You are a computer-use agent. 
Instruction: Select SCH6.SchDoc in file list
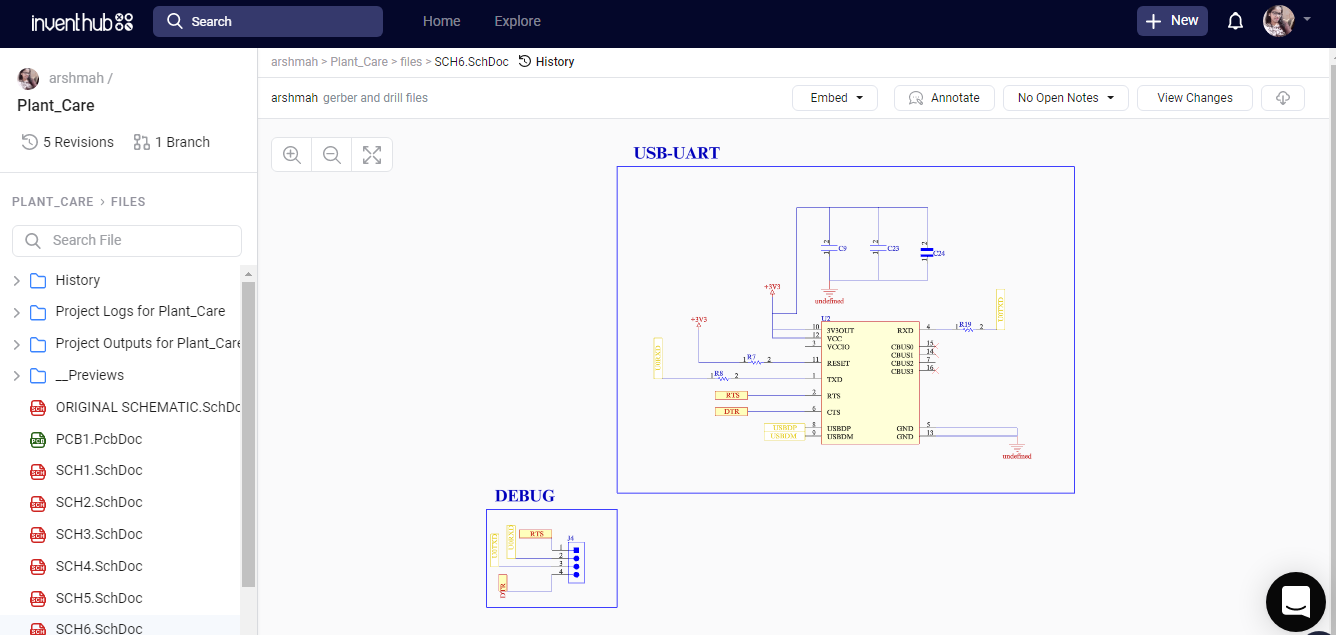[99, 628]
